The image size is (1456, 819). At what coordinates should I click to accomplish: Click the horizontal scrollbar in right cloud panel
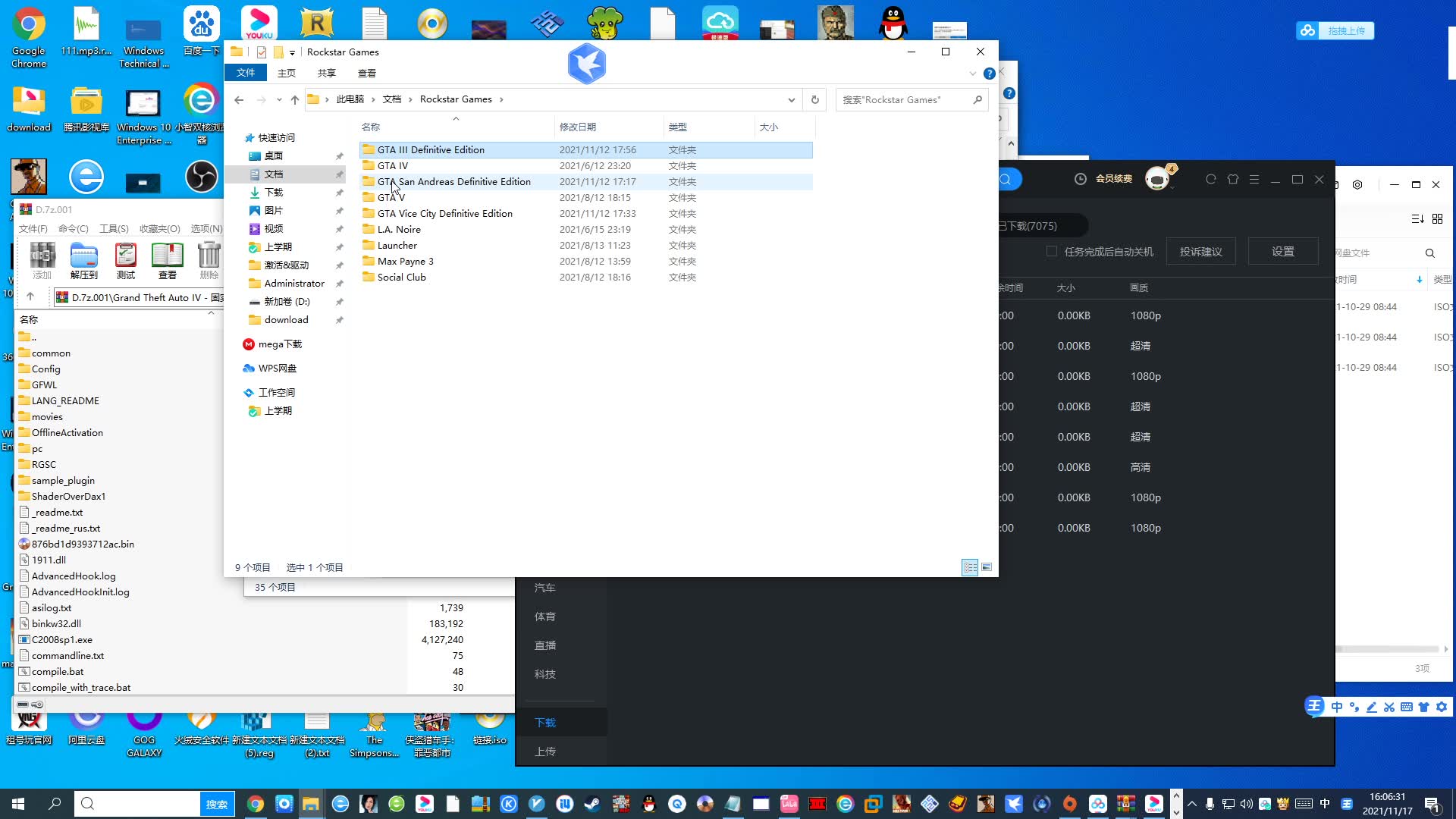click(1388, 649)
